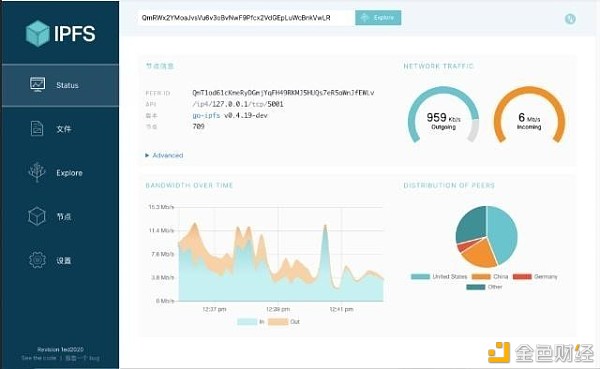This screenshot has height=369, width=600.
Task: Click the China orange pie slice
Action: (x=481, y=253)
